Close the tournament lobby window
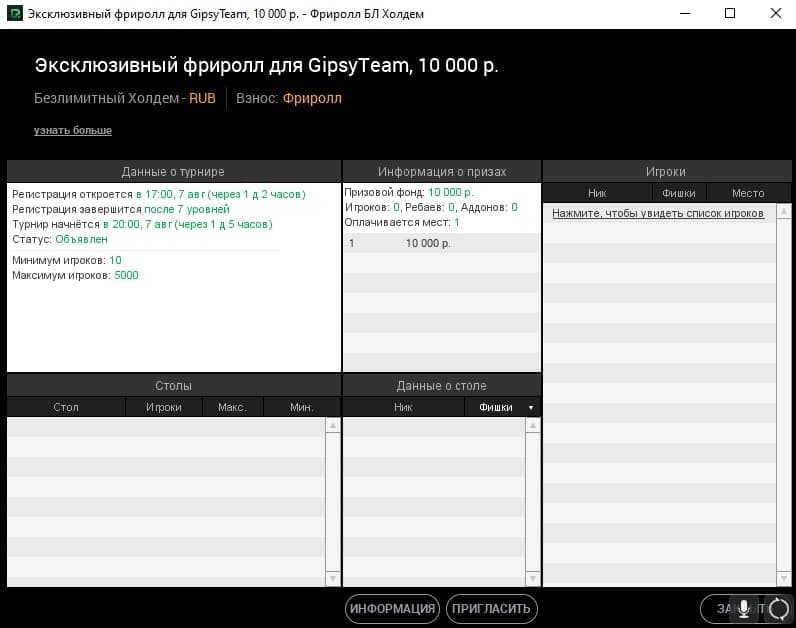This screenshot has width=796, height=628. 776,13
